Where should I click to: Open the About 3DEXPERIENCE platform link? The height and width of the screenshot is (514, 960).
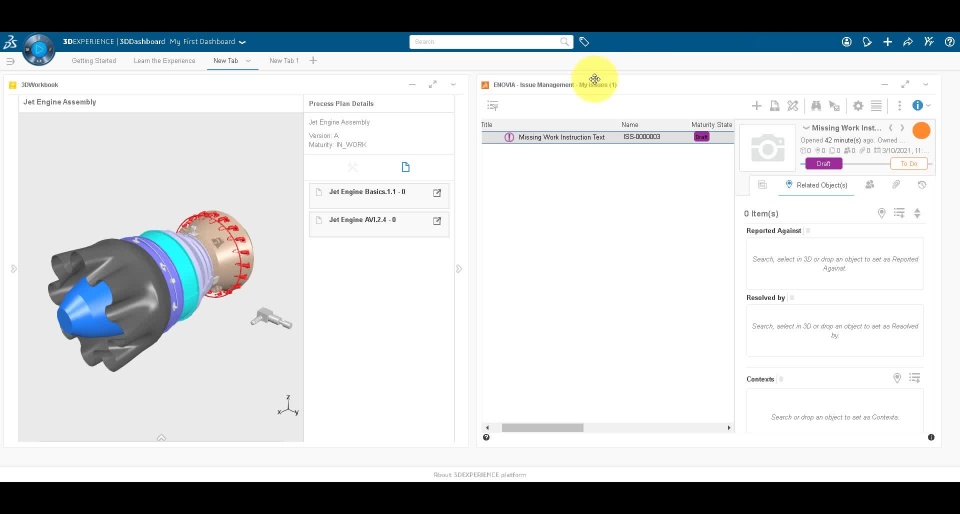[479, 475]
